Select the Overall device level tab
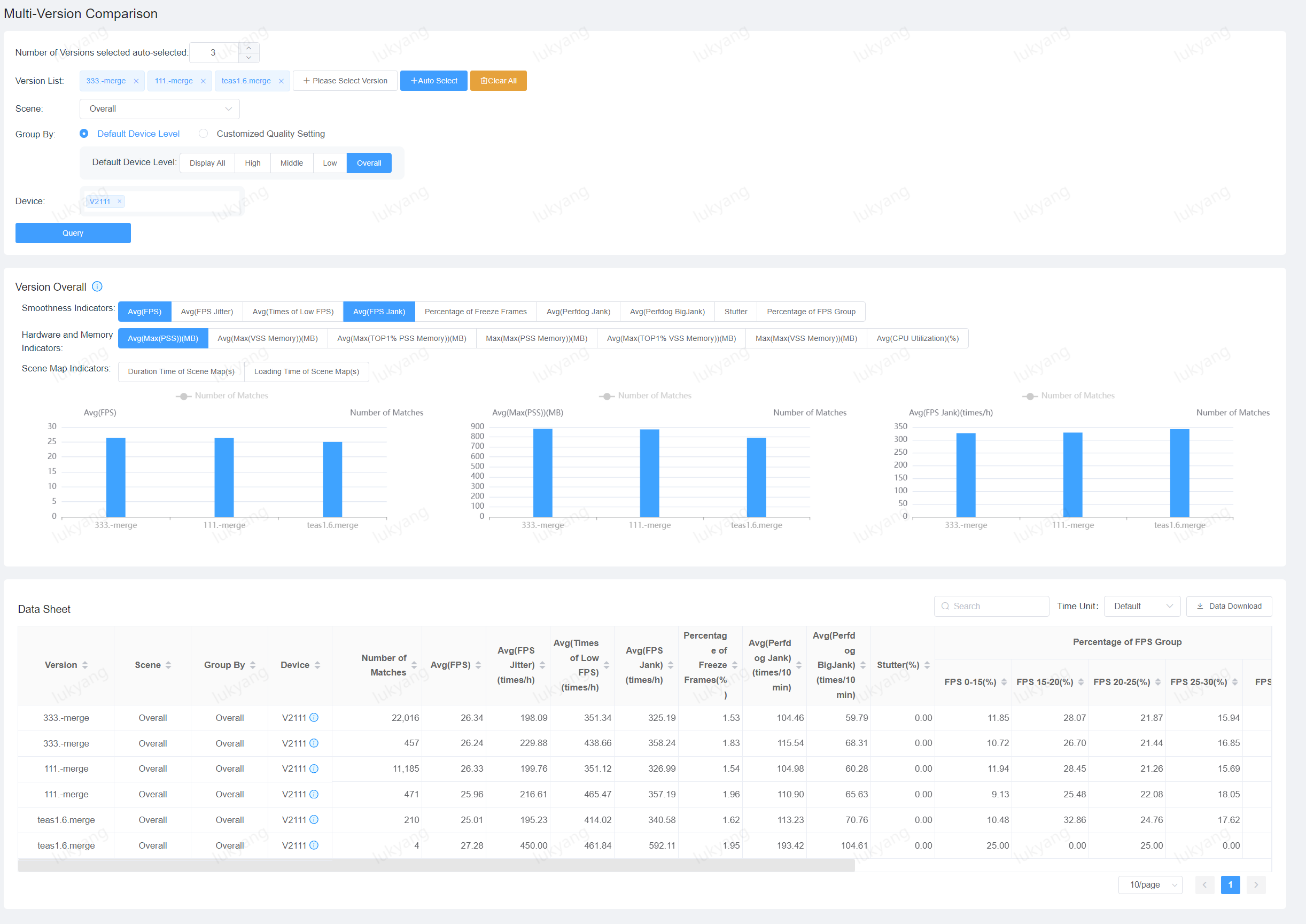Viewport: 1306px width, 924px height. pyautogui.click(x=370, y=161)
